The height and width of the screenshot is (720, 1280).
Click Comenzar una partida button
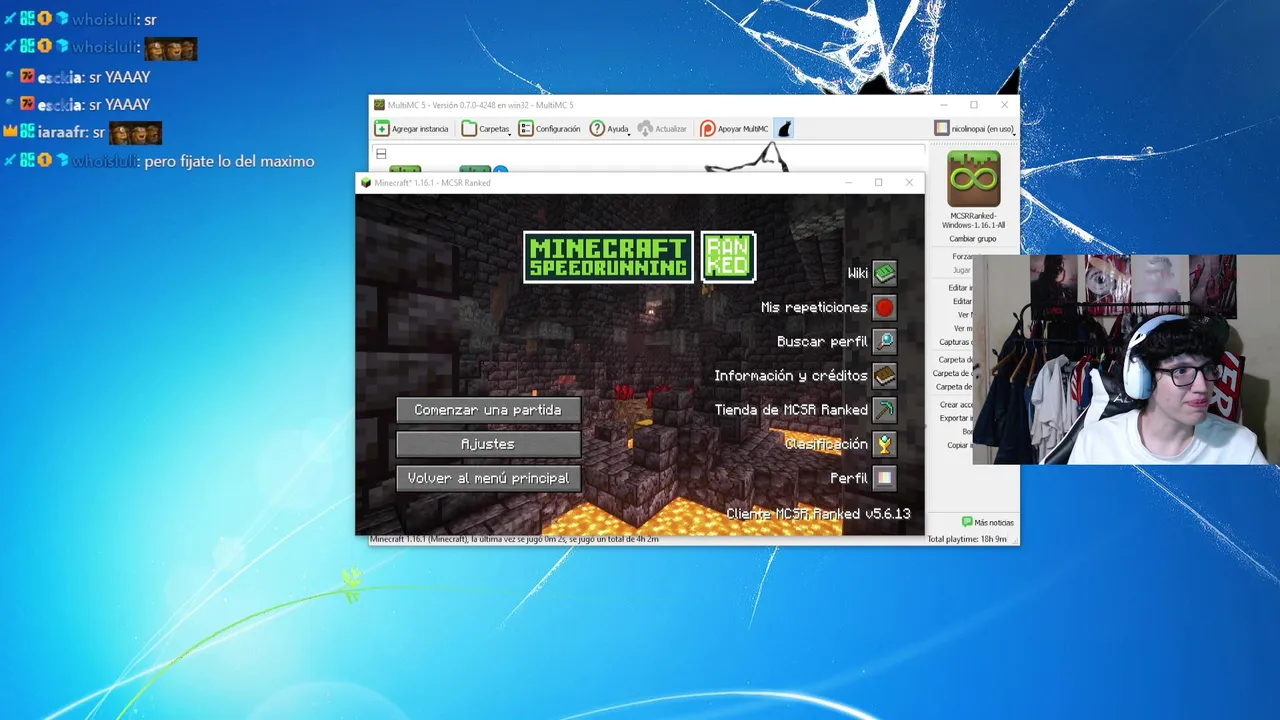point(488,410)
